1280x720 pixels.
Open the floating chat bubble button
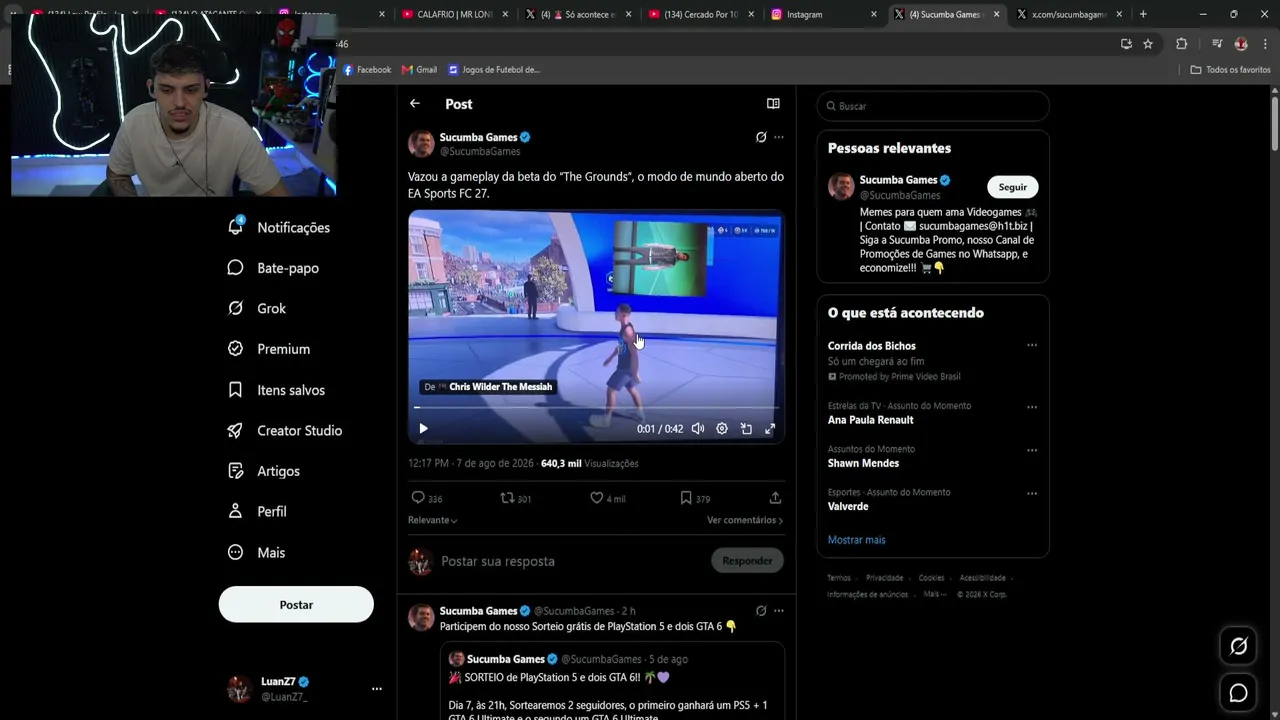click(1238, 693)
